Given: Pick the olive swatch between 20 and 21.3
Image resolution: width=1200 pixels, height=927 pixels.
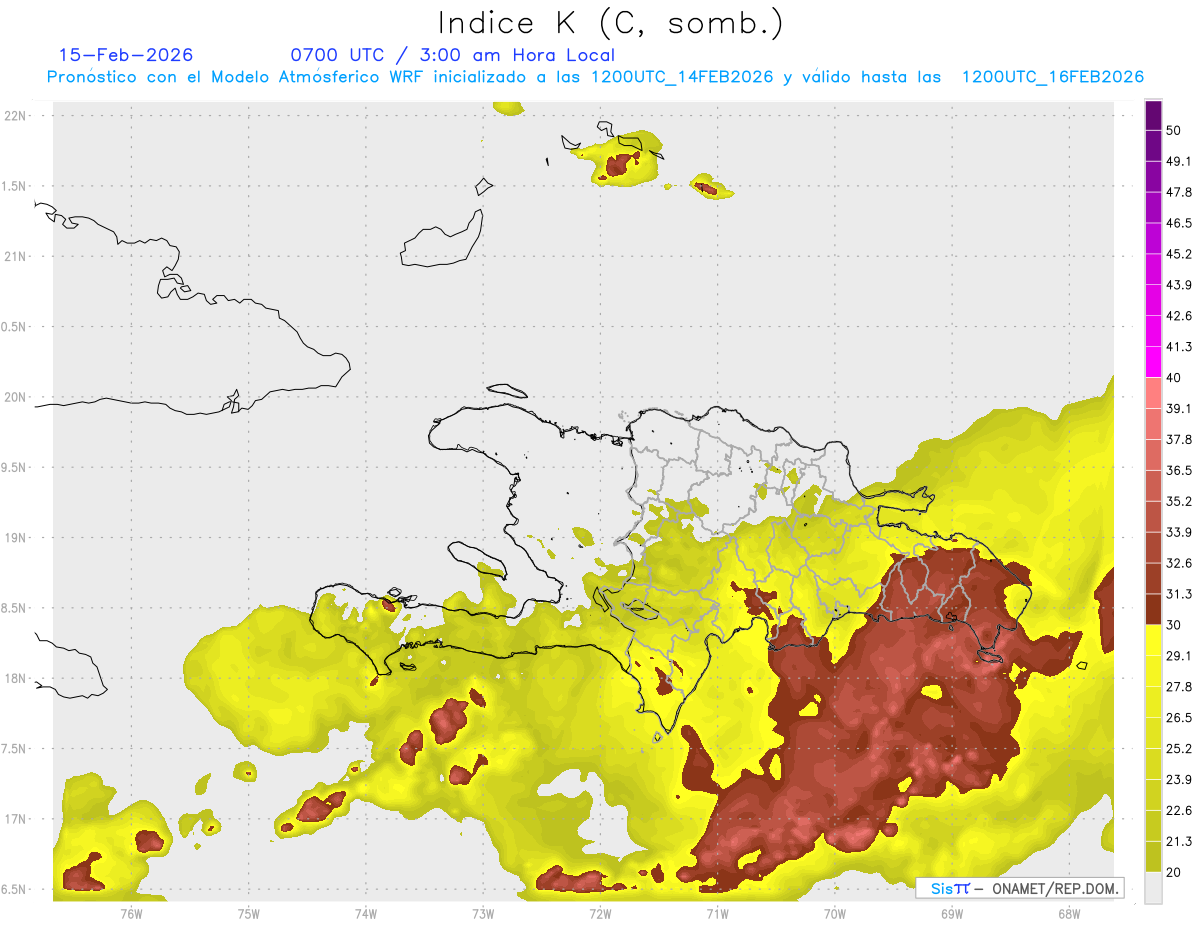Looking at the screenshot, I should 1153,858.
